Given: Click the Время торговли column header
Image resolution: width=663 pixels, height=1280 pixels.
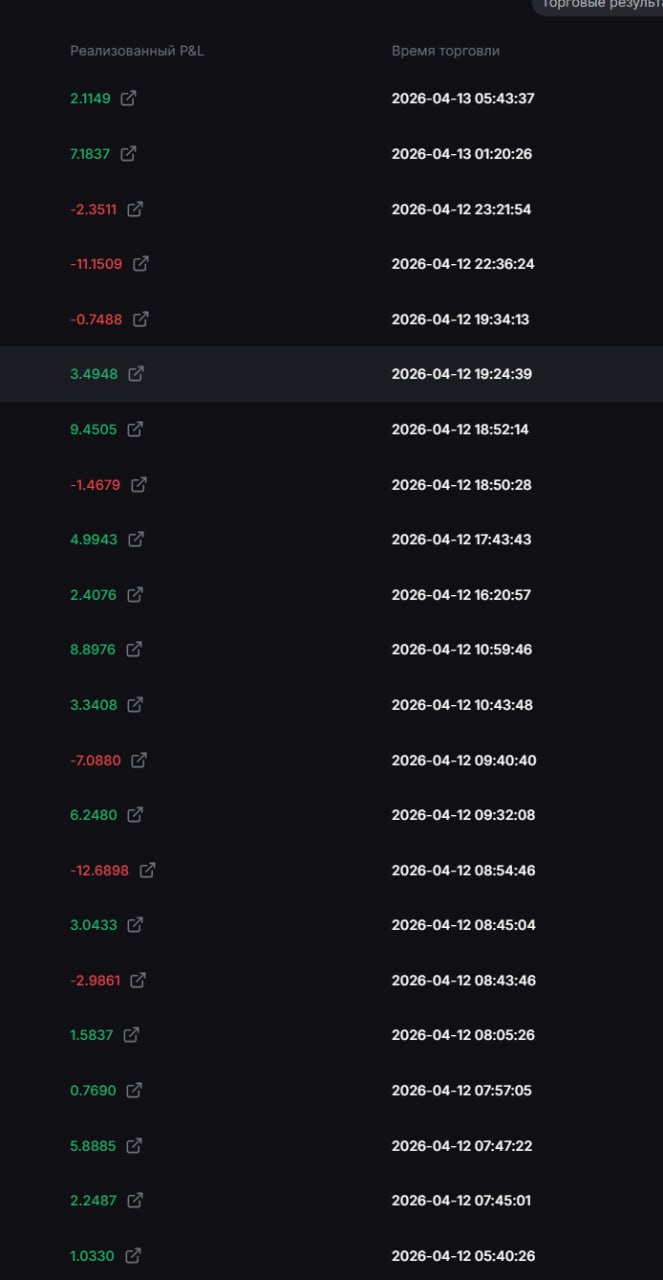Looking at the screenshot, I should (x=445, y=50).
